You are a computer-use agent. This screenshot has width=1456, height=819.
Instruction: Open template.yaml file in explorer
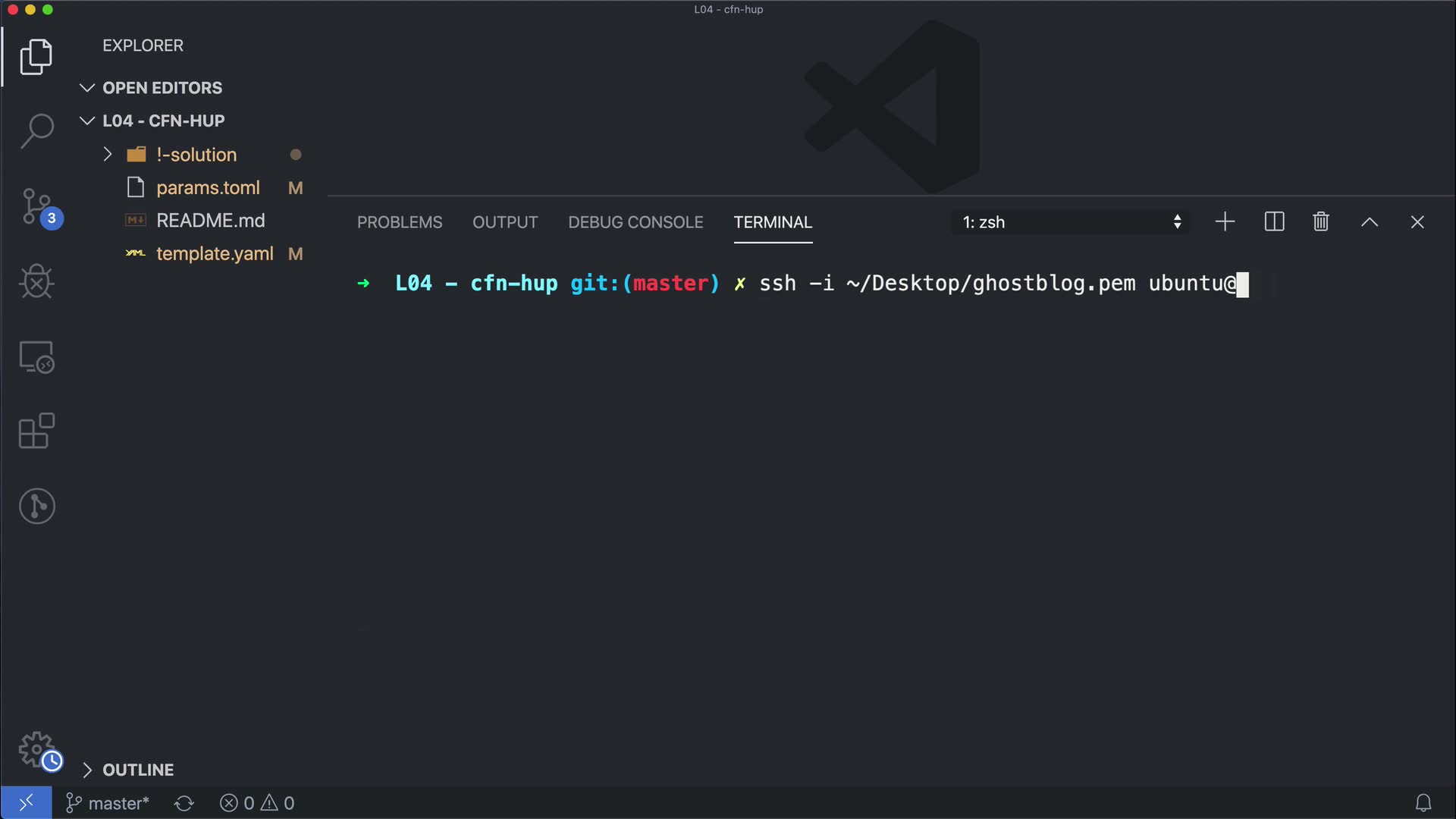point(214,254)
